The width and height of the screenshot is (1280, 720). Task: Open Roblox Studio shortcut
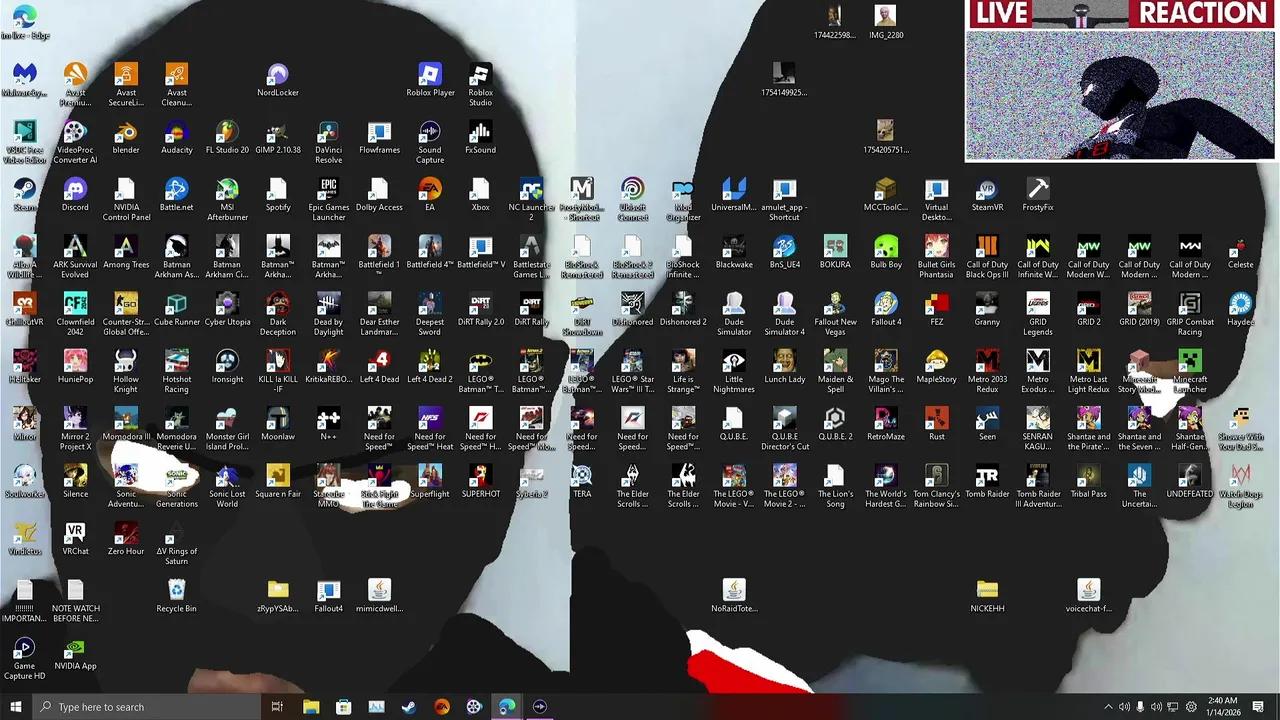click(x=480, y=85)
